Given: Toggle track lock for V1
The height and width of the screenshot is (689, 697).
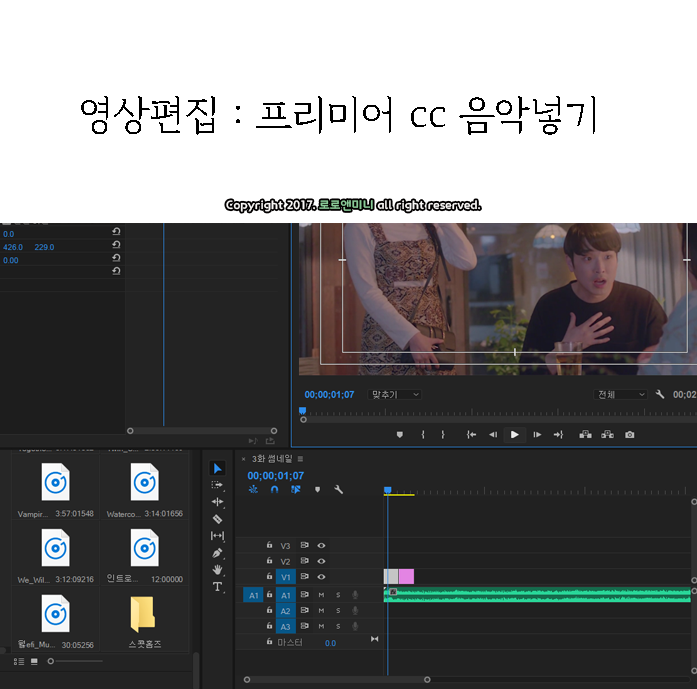Looking at the screenshot, I should (x=269, y=576).
